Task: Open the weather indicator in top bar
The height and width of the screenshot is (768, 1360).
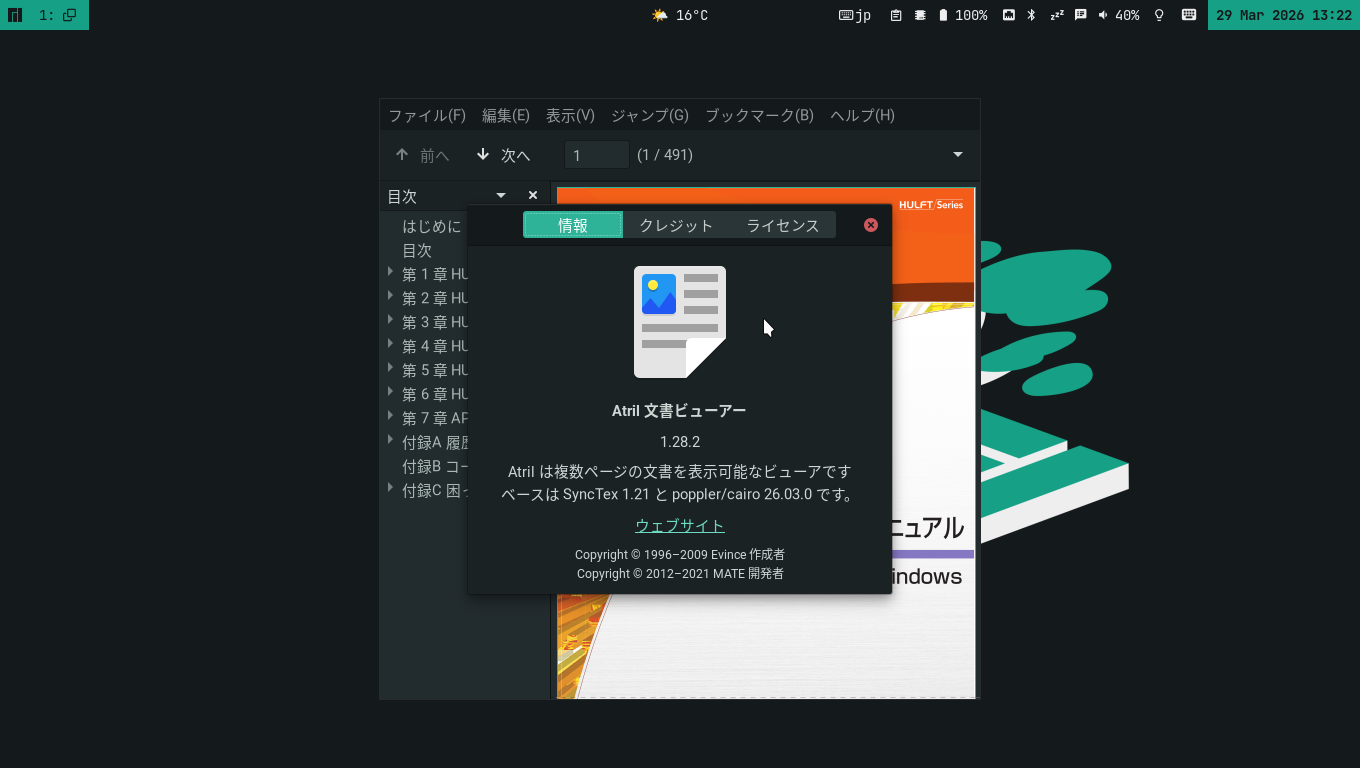Action: [680, 15]
